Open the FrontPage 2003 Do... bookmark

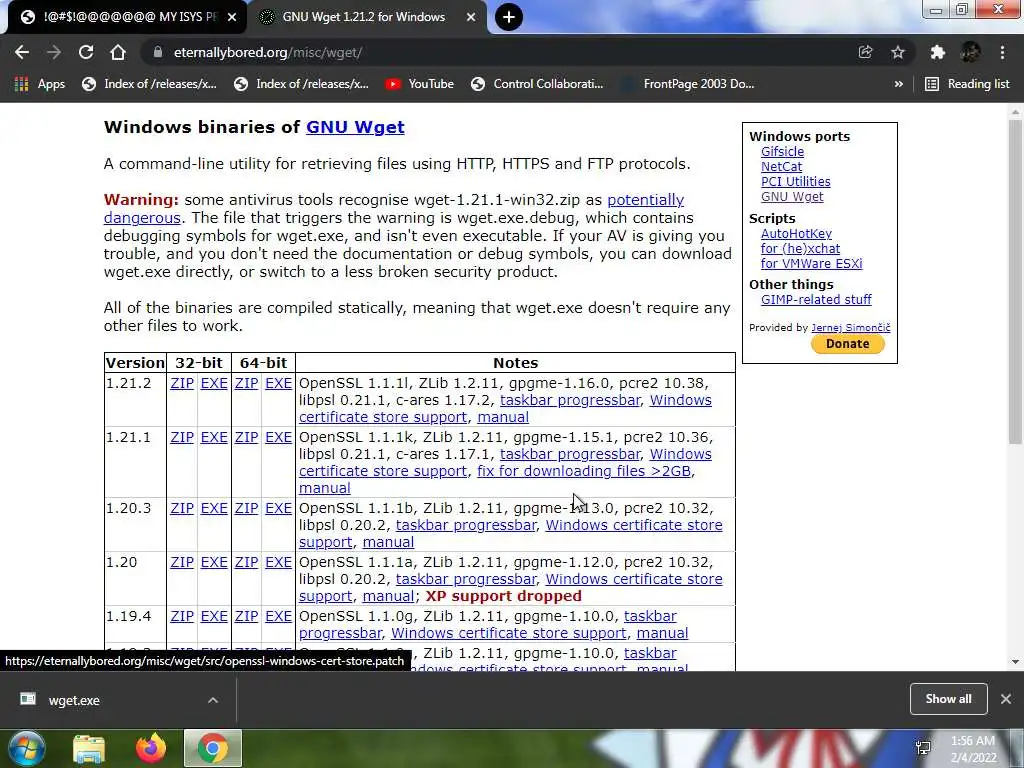point(687,84)
